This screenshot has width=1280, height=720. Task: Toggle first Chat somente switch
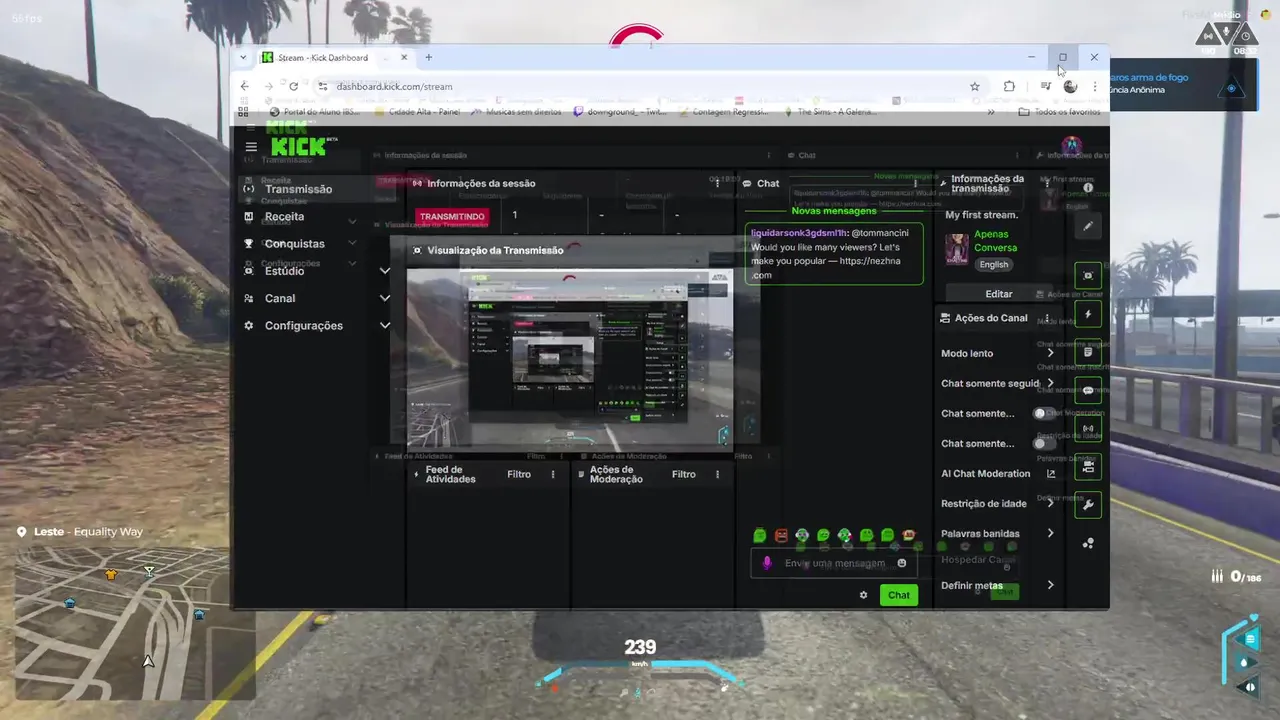[x=1044, y=413]
